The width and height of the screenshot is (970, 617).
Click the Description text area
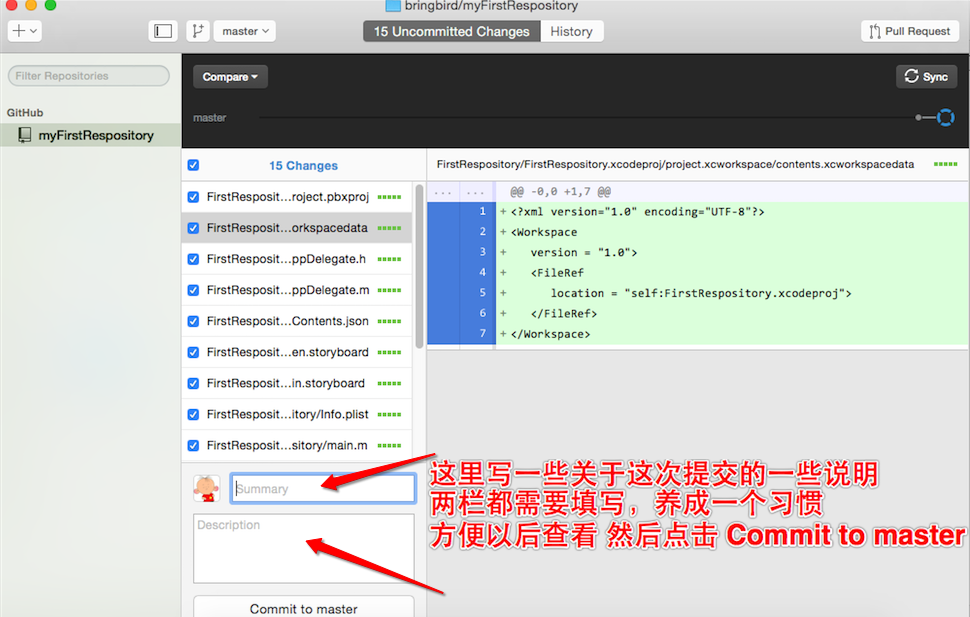pyautogui.click(x=304, y=548)
